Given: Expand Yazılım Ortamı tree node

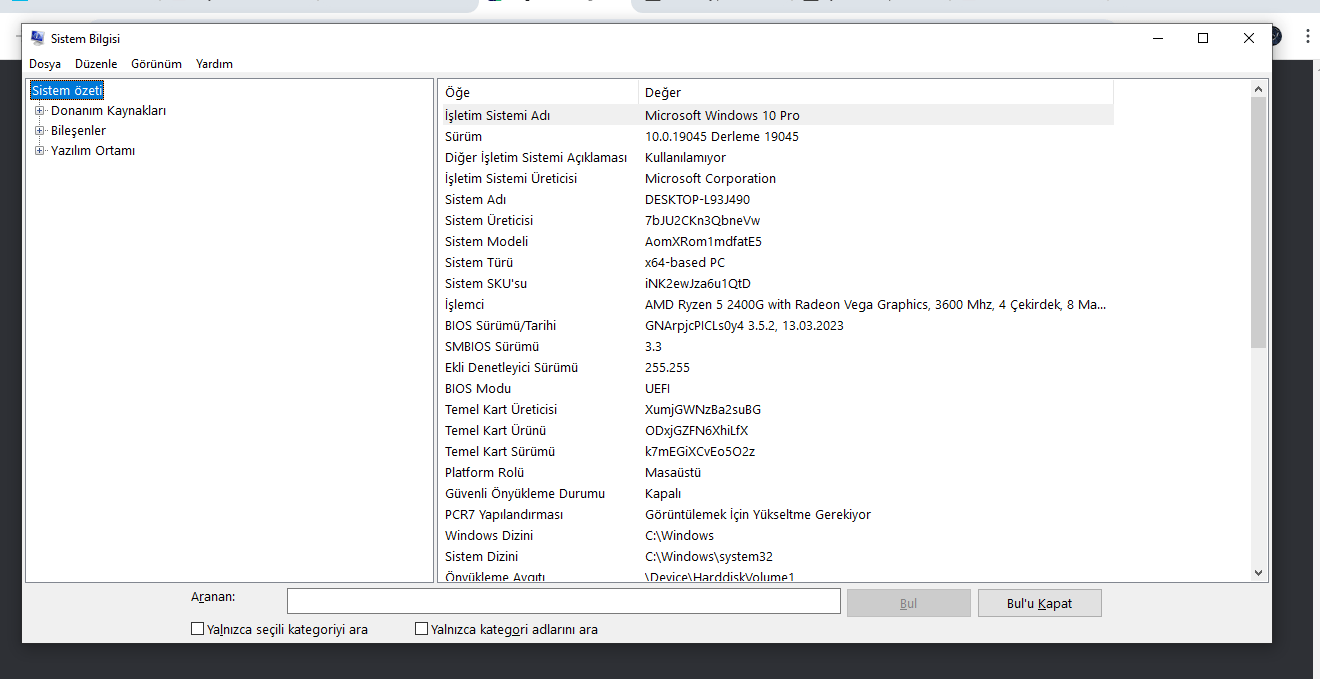Looking at the screenshot, I should (40, 150).
